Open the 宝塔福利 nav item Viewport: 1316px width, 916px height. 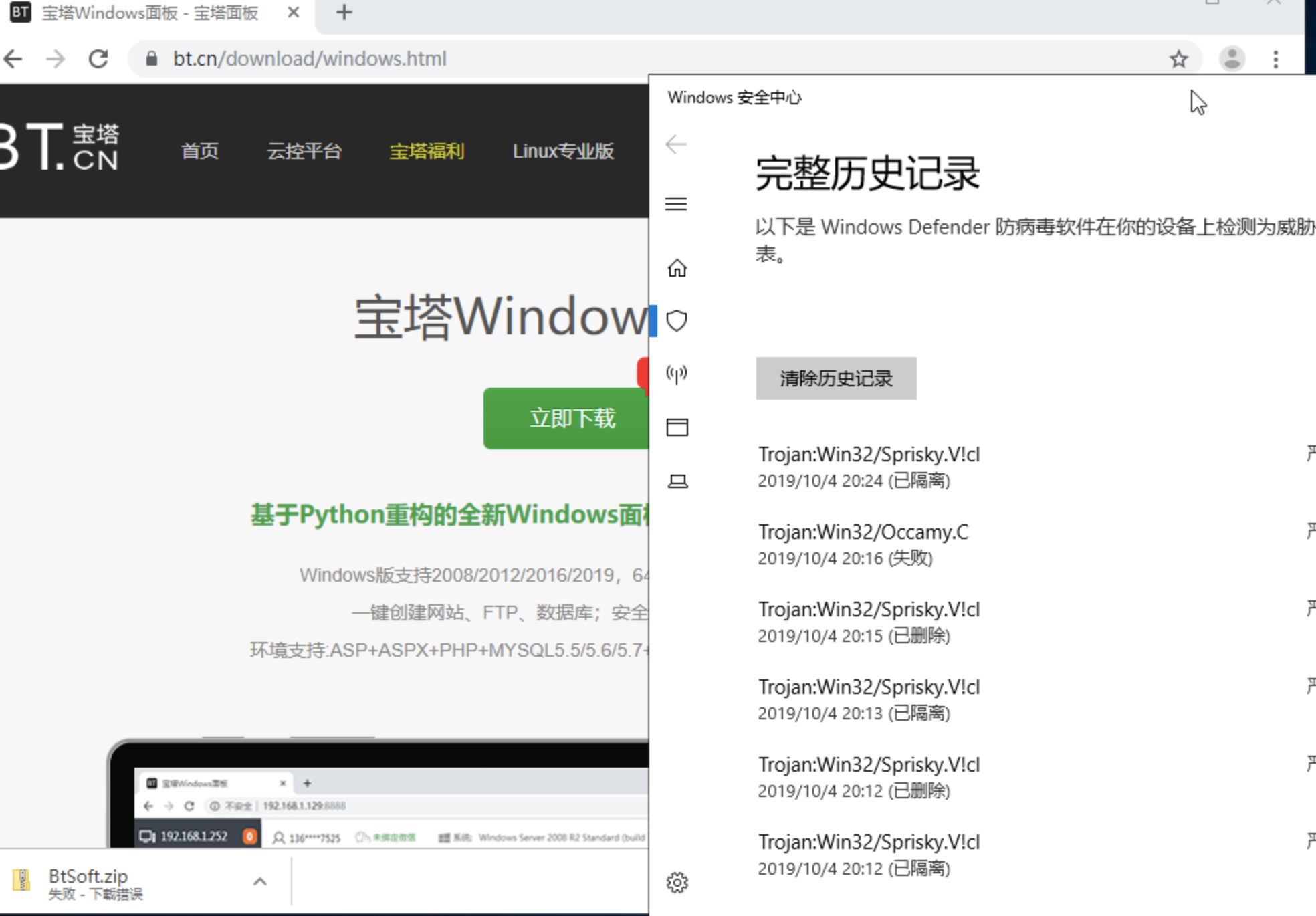(x=427, y=151)
